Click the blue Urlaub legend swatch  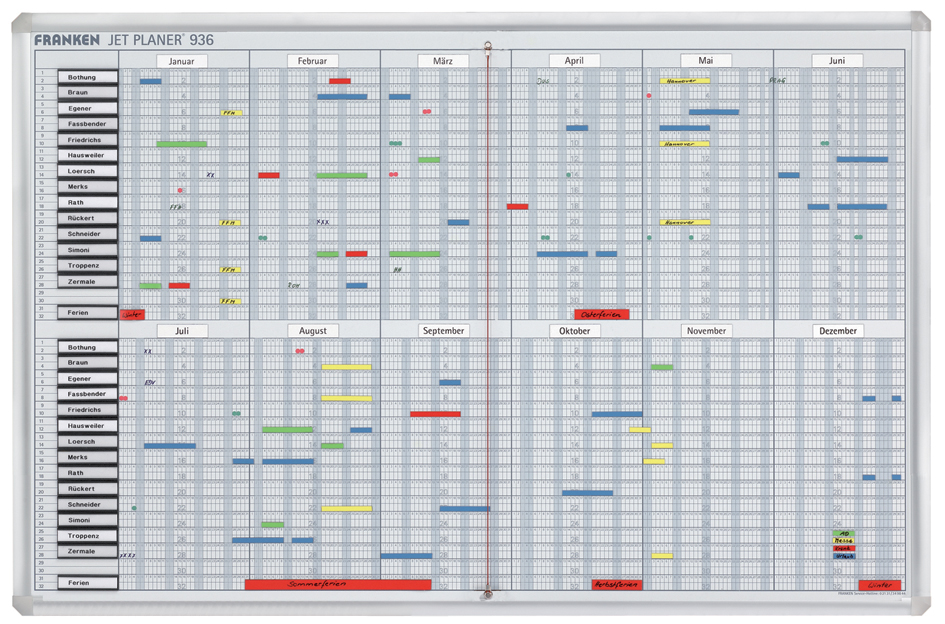pyautogui.click(x=844, y=556)
